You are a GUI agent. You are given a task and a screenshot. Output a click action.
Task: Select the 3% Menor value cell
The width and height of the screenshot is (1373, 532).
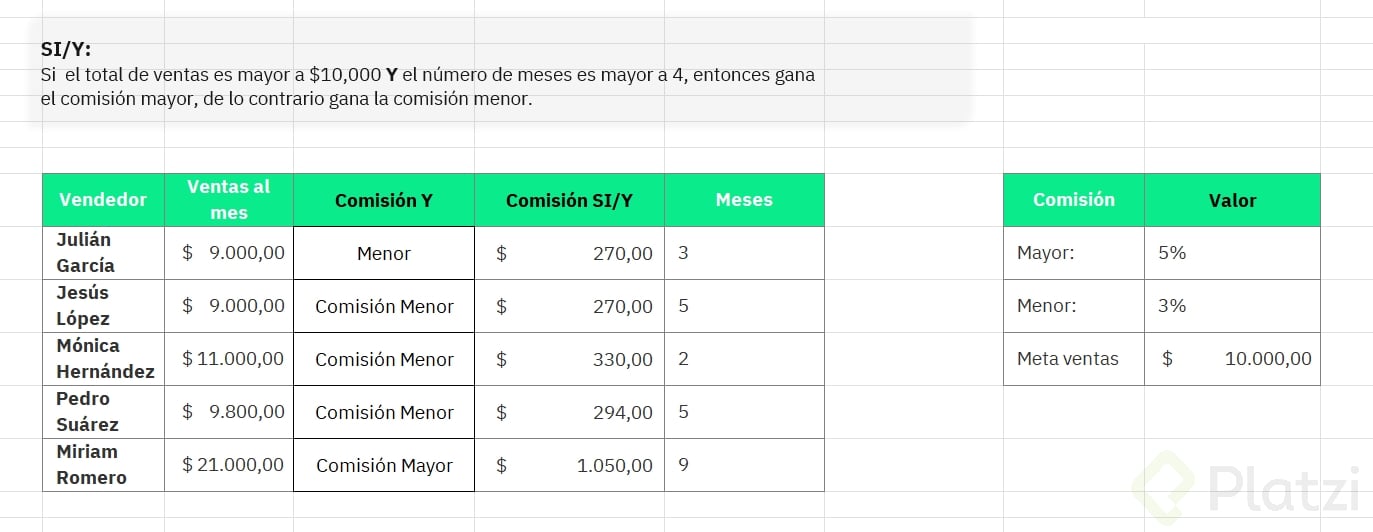[x=1232, y=306]
